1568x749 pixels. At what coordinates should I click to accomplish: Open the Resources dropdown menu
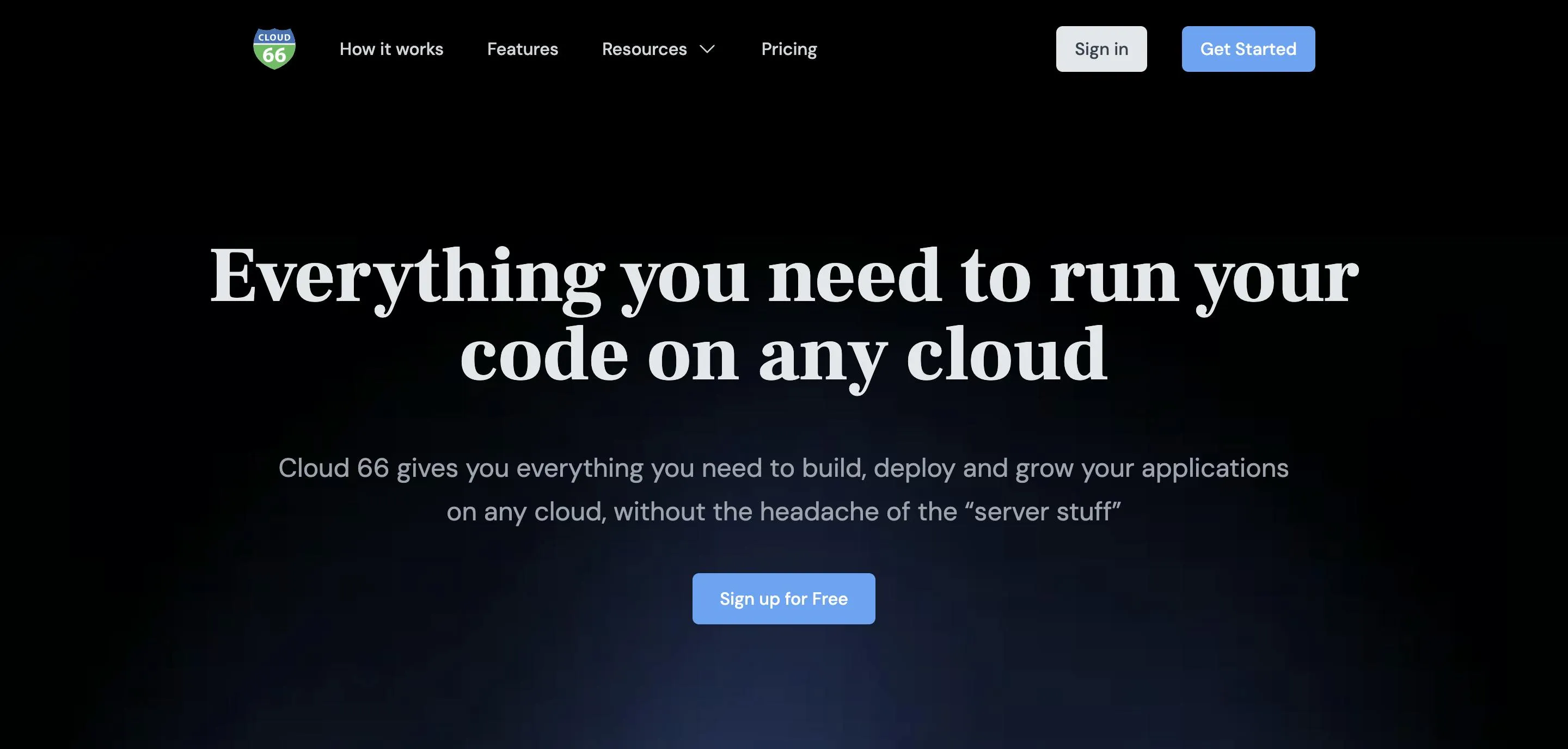point(645,50)
